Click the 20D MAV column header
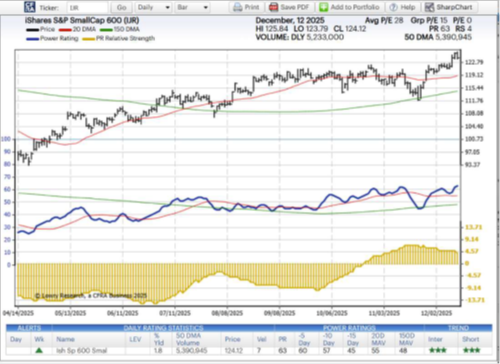Image resolution: width=500 pixels, height=364 pixels. tap(378, 339)
